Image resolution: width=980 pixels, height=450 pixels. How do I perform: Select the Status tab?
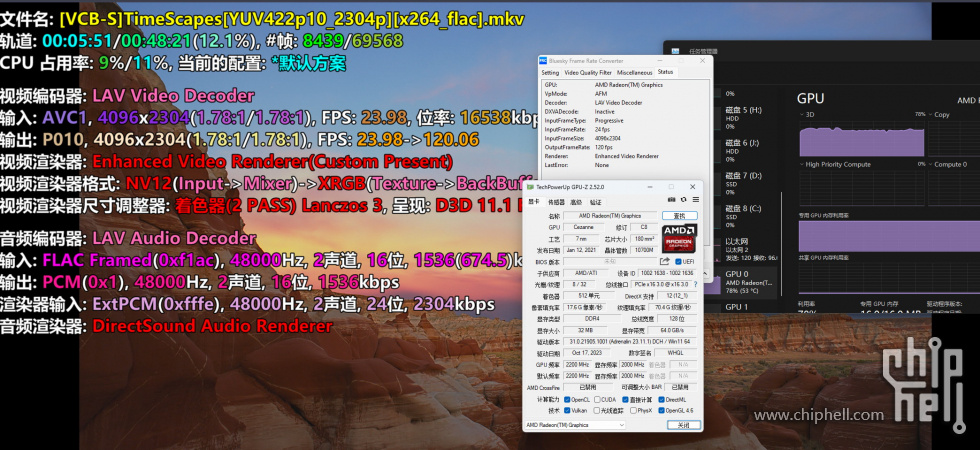(x=665, y=72)
